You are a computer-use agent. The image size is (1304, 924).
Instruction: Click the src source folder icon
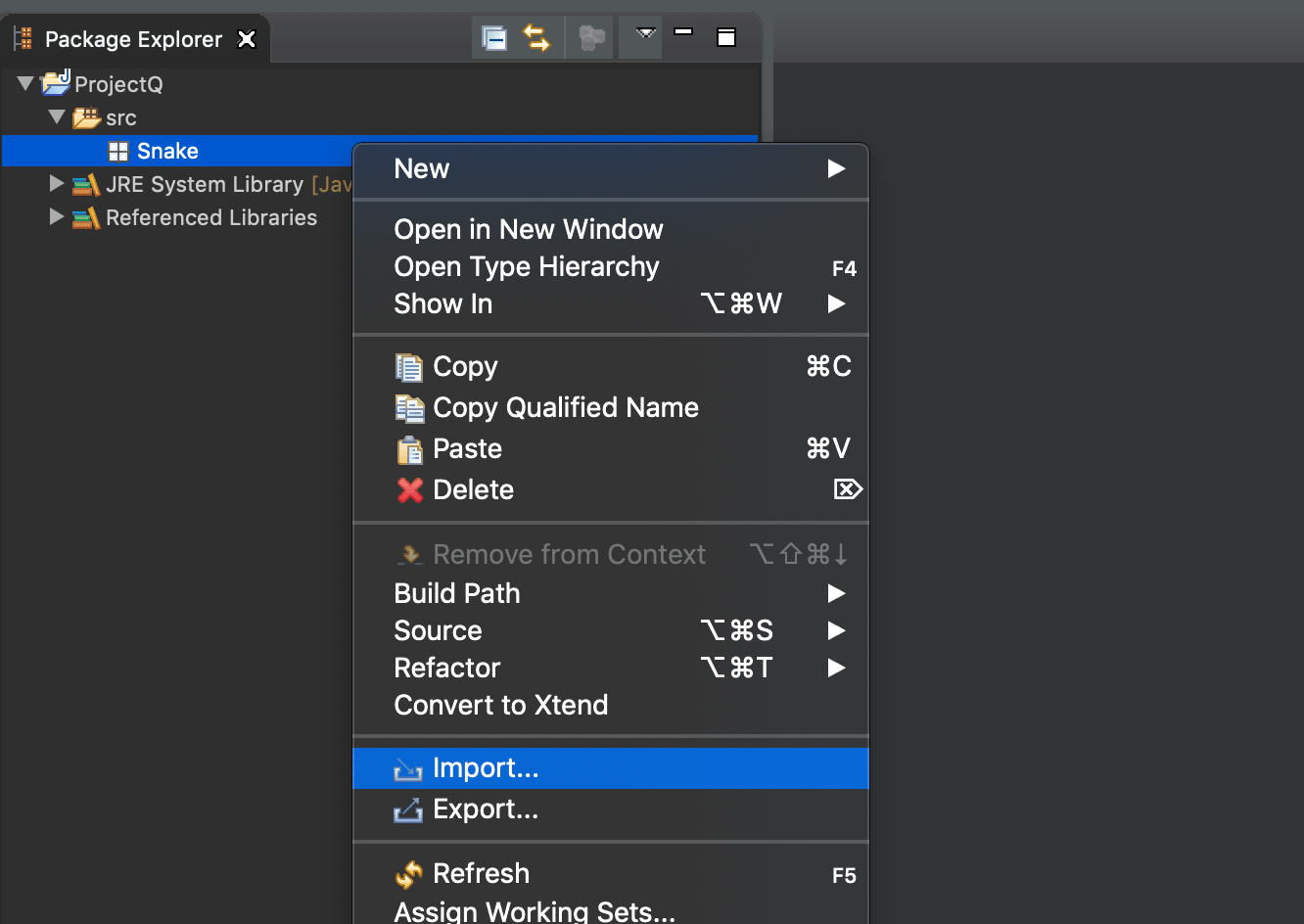coord(87,117)
